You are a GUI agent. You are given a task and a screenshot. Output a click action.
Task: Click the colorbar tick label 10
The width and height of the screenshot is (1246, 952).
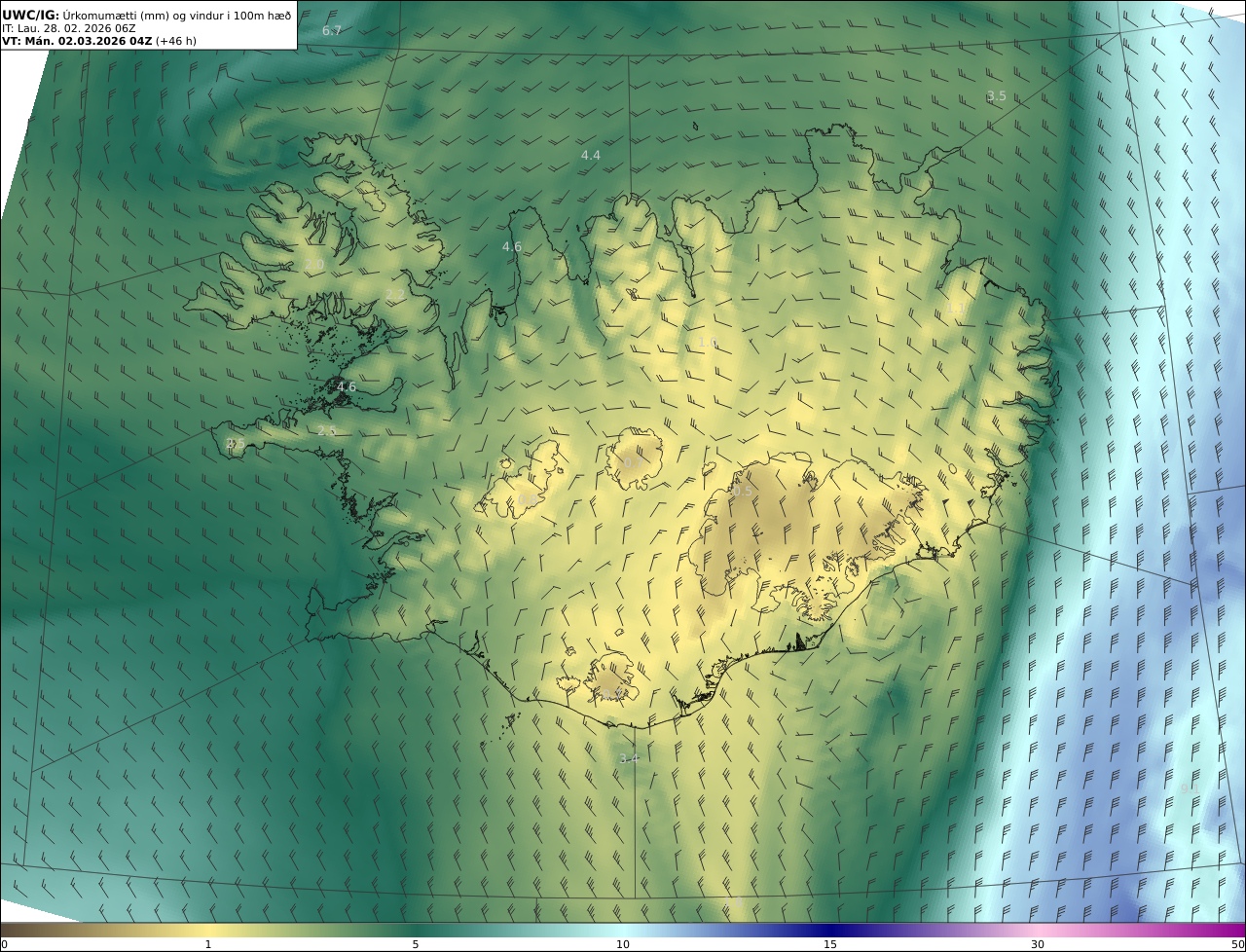[623, 944]
